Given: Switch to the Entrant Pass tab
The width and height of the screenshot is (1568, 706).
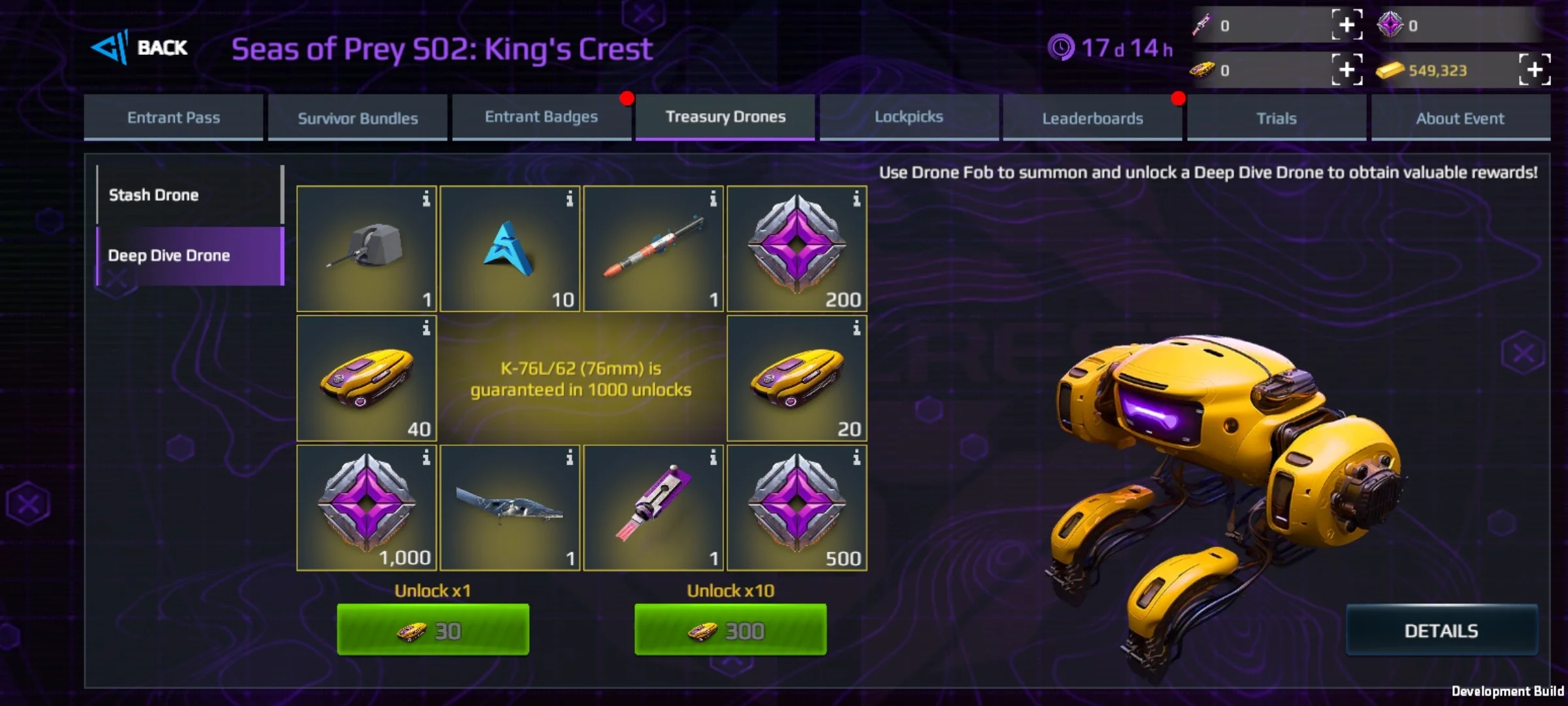Looking at the screenshot, I should pos(173,118).
